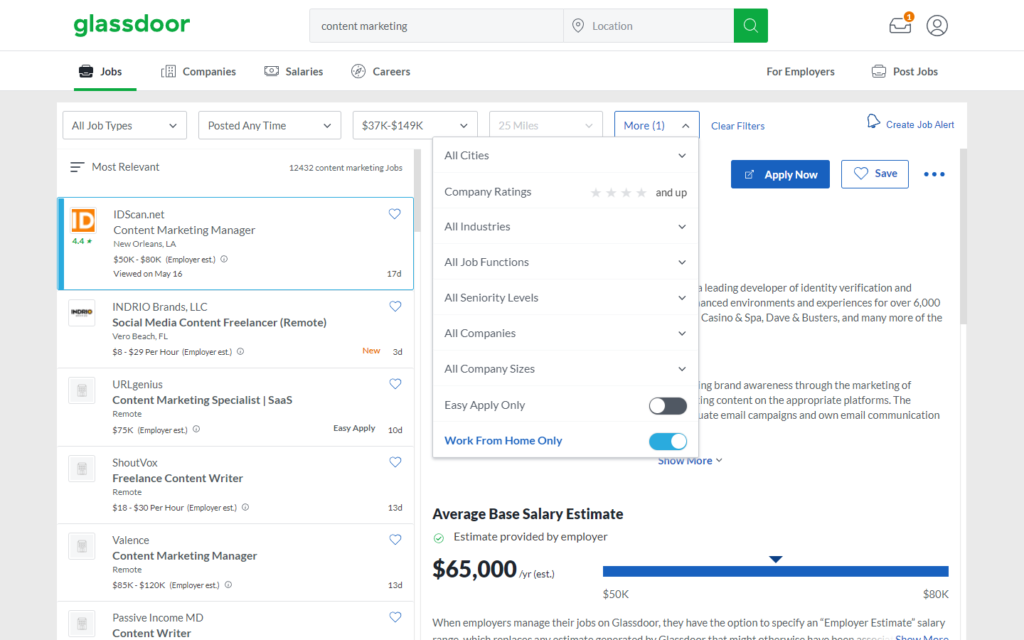Expand All Company Sizes filter
The image size is (1024, 640).
[x=566, y=369]
